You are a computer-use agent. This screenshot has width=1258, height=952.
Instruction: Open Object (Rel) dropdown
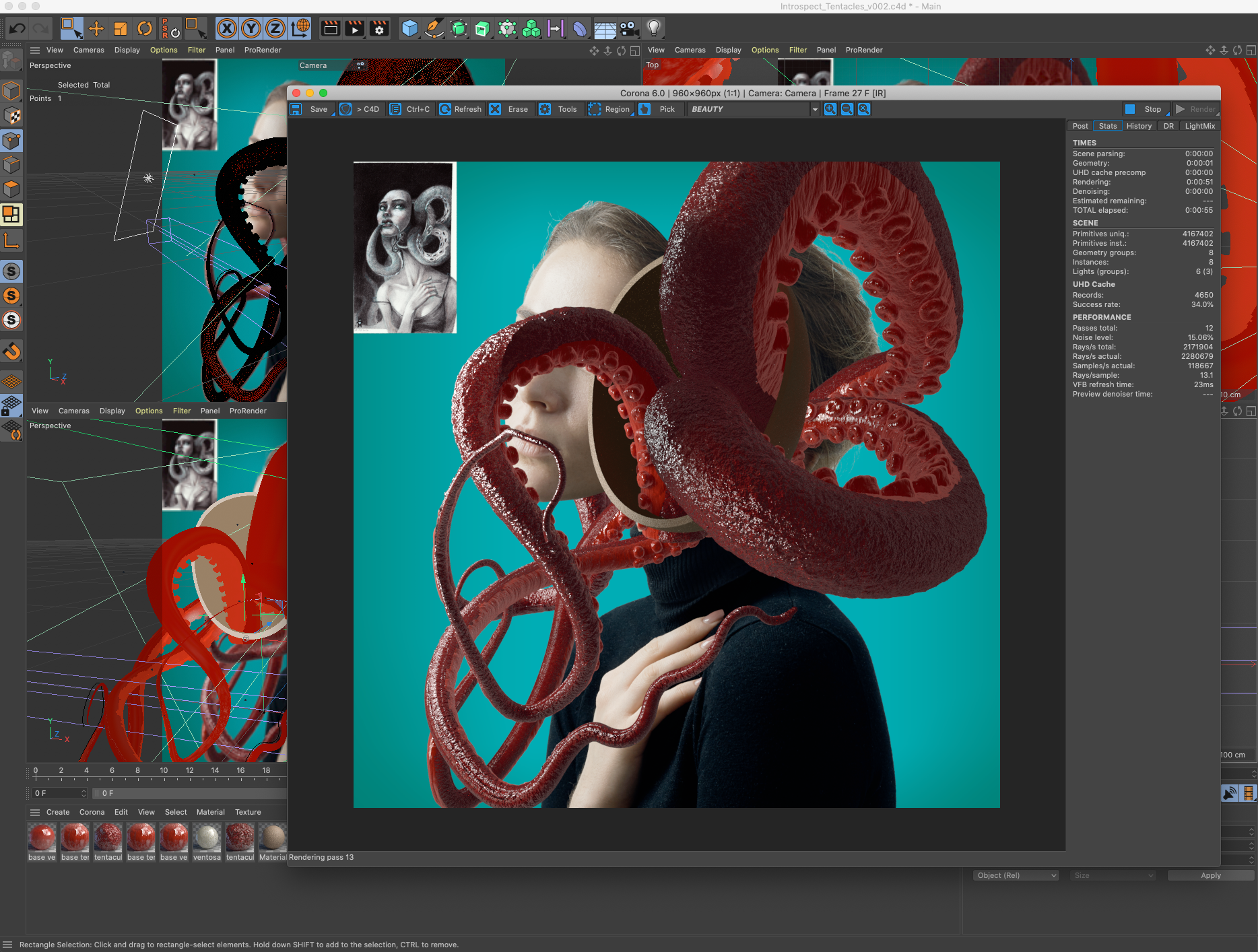[x=1016, y=875]
